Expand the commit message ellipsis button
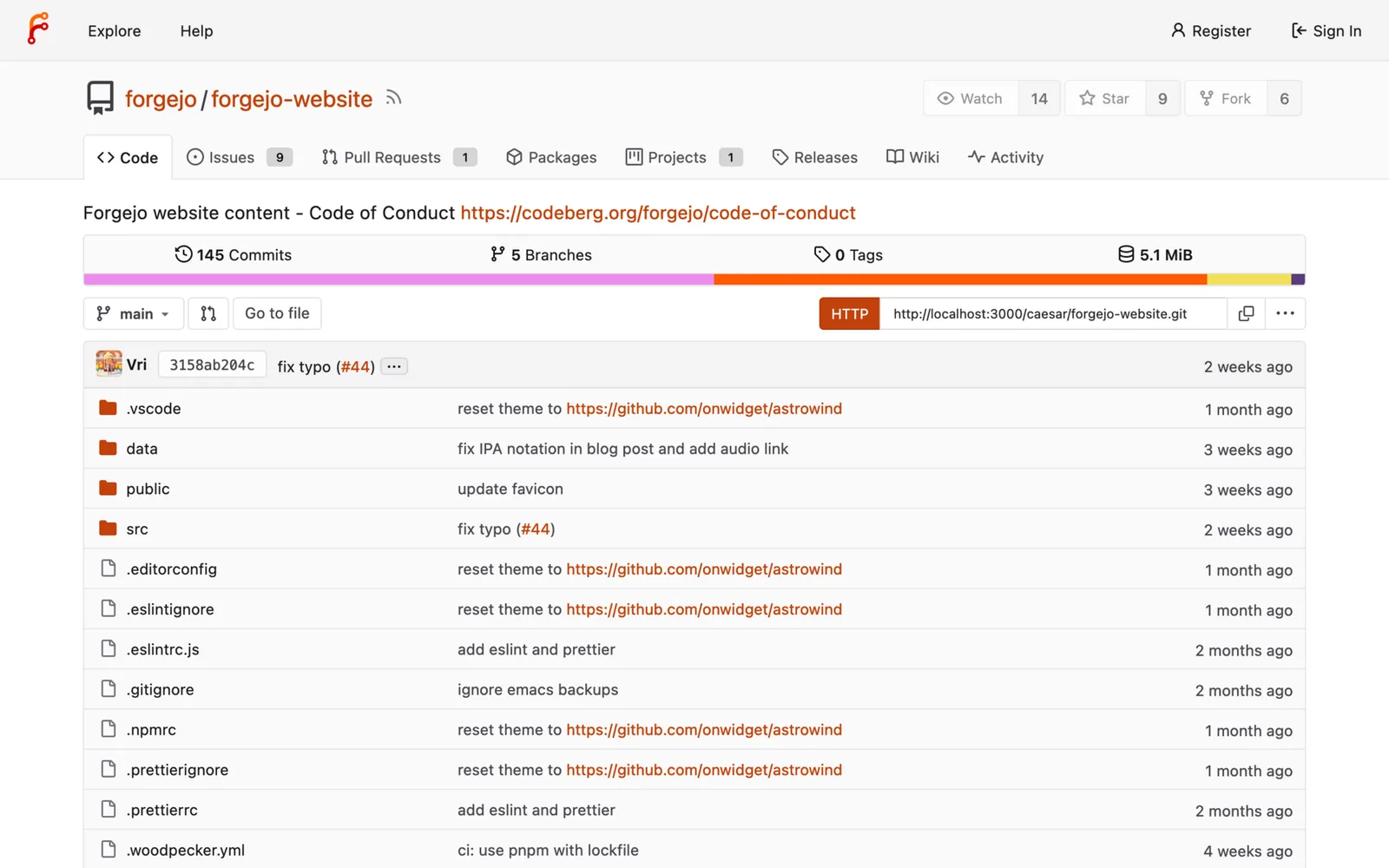The height and width of the screenshot is (868, 1389). click(394, 366)
